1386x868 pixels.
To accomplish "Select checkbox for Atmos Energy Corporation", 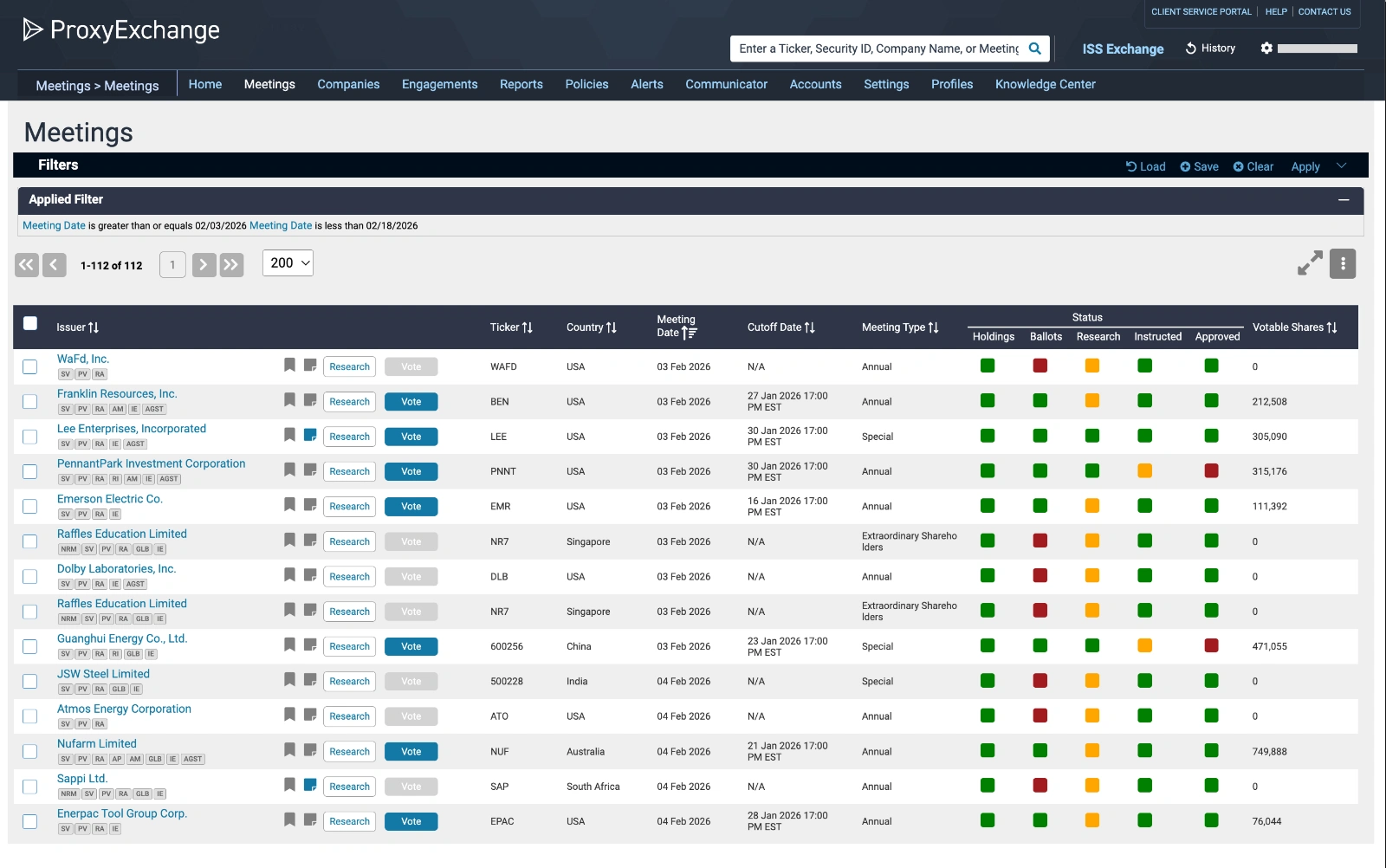I will tap(30, 716).
